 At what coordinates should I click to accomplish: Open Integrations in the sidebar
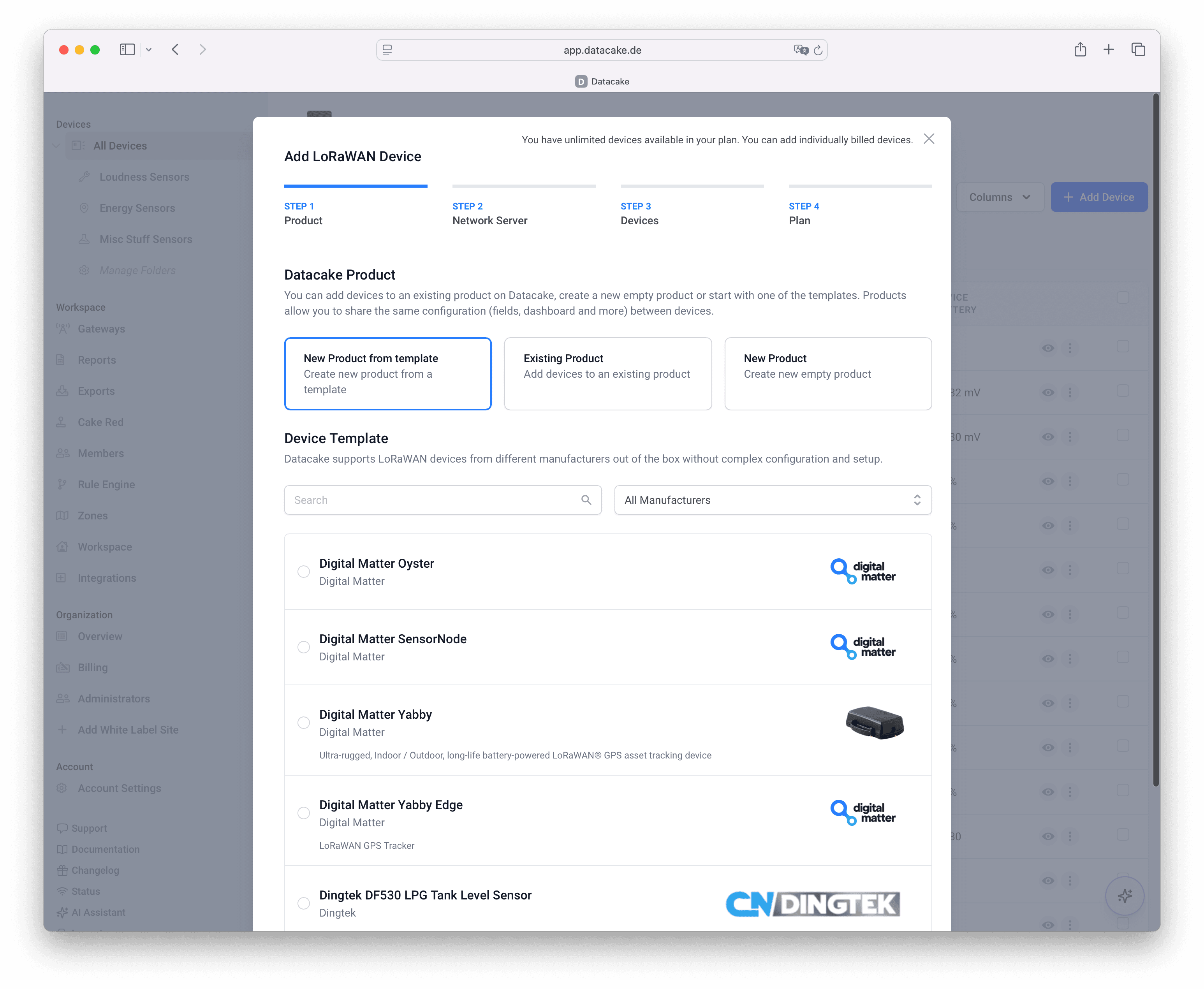[x=107, y=578]
